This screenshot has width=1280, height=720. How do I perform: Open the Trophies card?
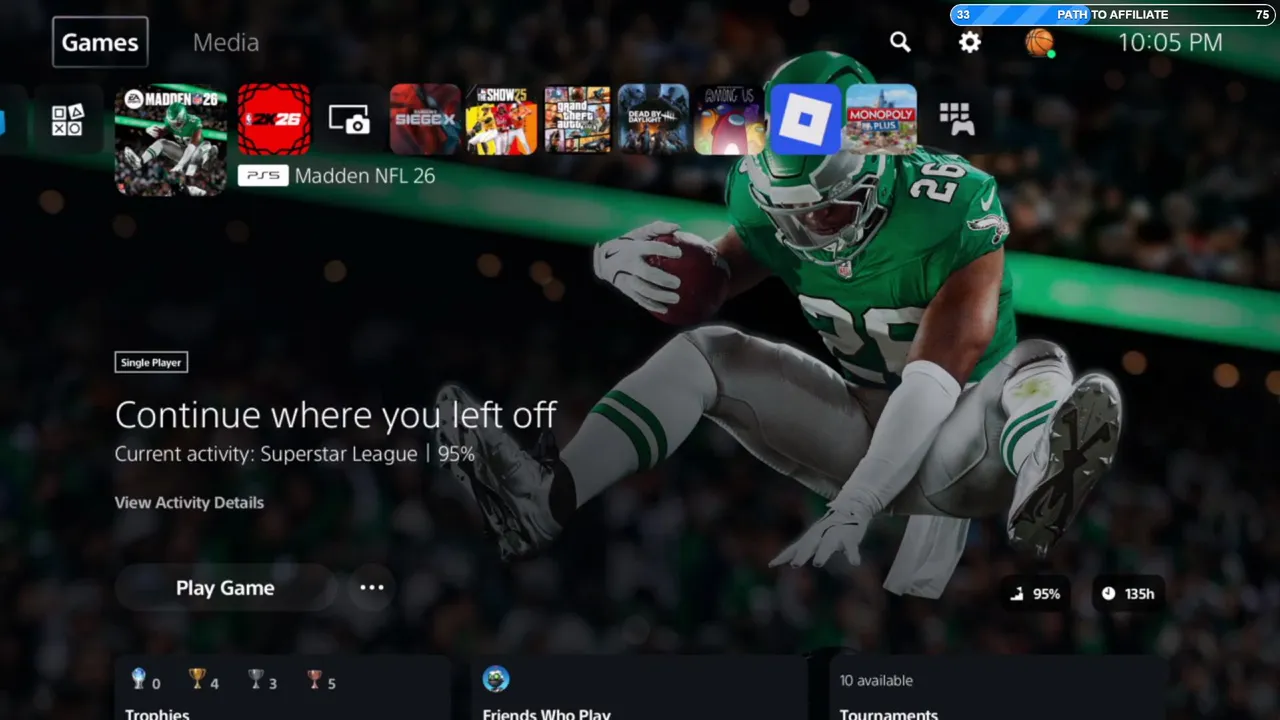[x=283, y=688]
